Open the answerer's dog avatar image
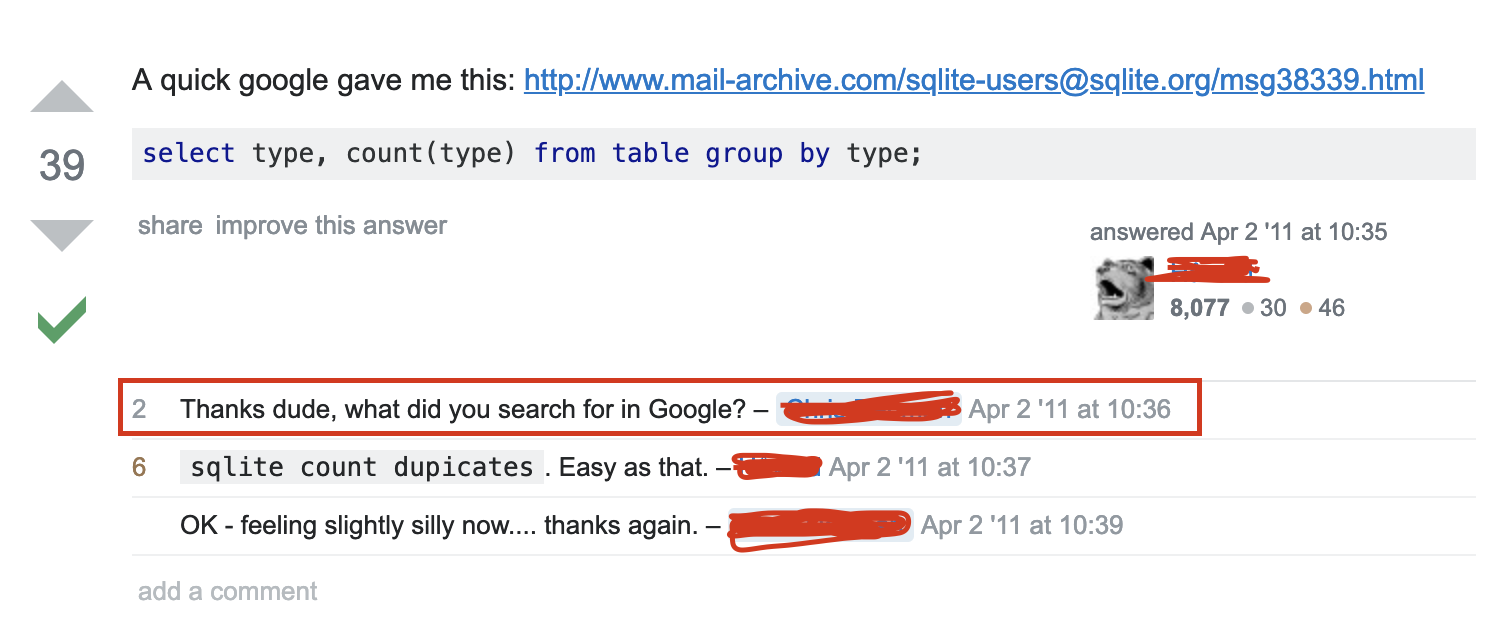The height and width of the screenshot is (638, 1490). click(x=1124, y=289)
